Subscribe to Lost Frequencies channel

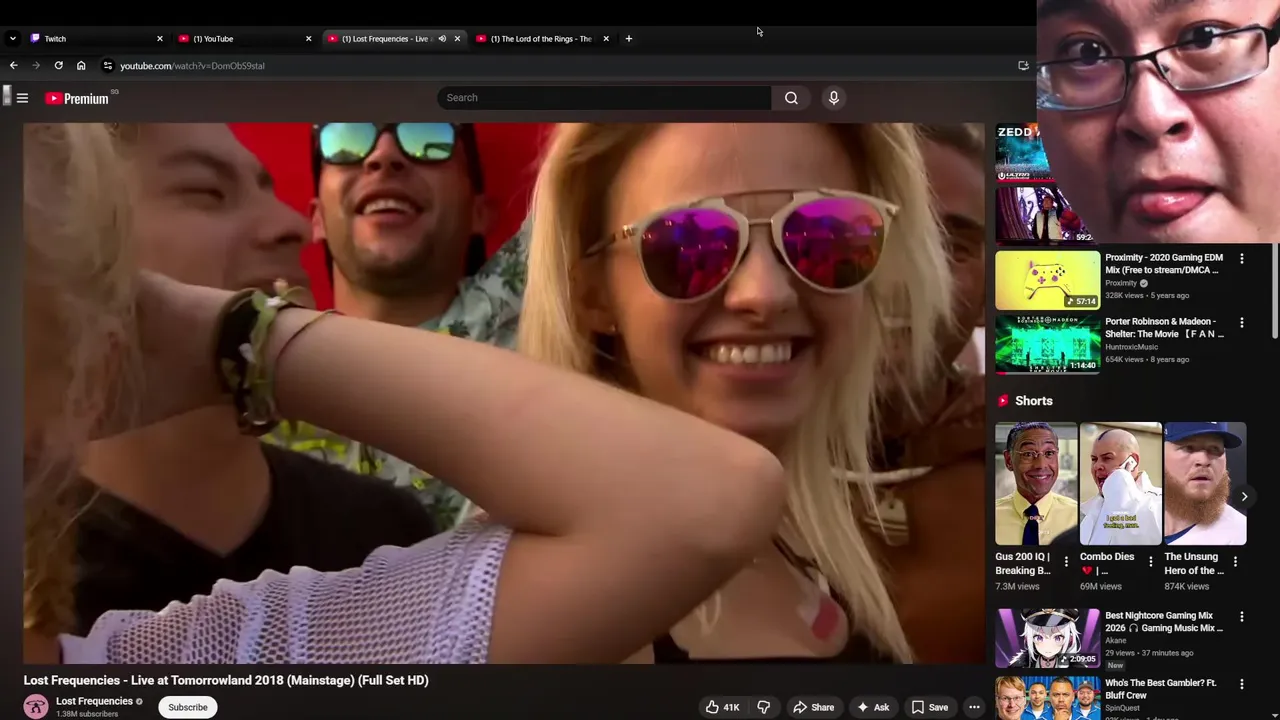click(x=188, y=707)
